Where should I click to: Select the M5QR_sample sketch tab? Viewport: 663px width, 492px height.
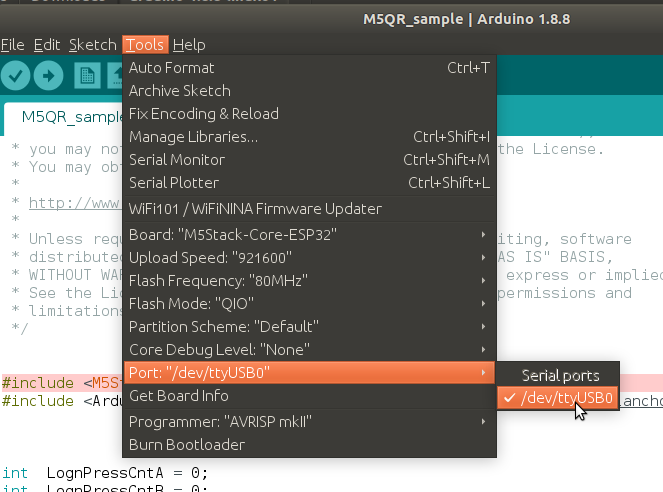click(x=63, y=117)
